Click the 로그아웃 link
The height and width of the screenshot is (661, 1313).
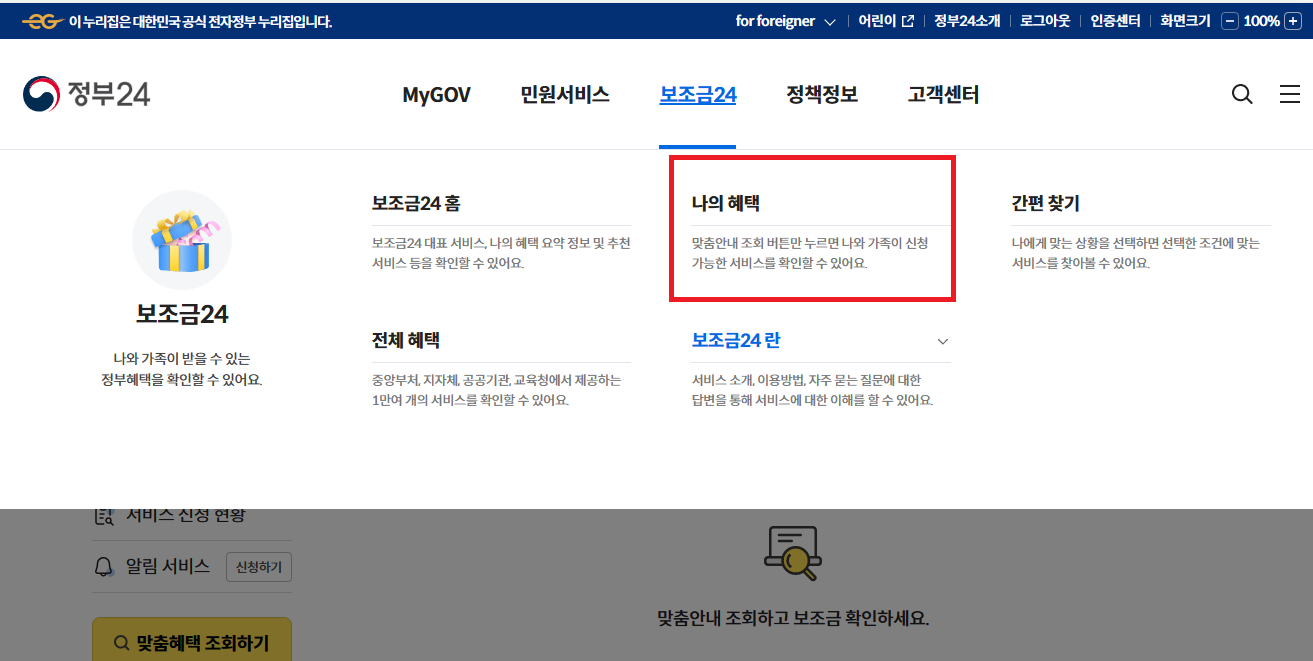pos(1045,21)
